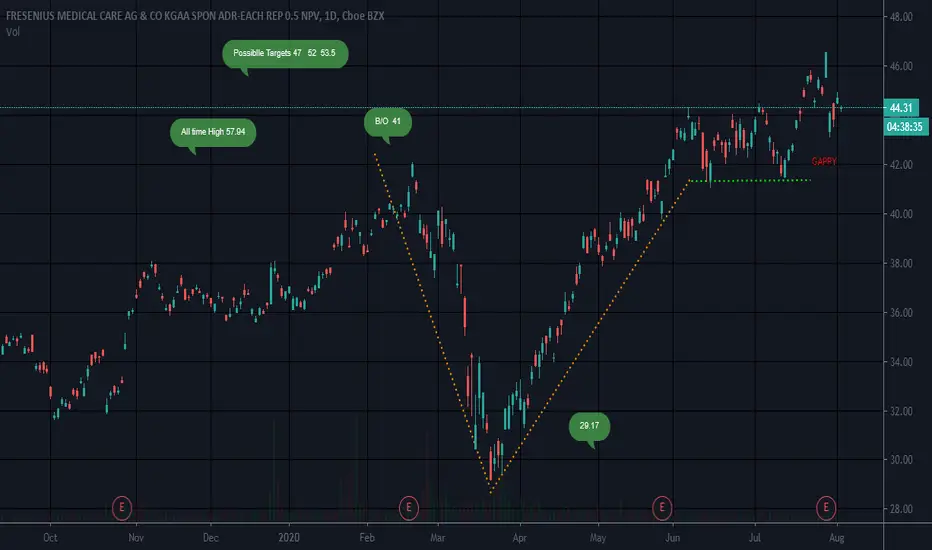Click the earnings marker near June

click(x=662, y=508)
